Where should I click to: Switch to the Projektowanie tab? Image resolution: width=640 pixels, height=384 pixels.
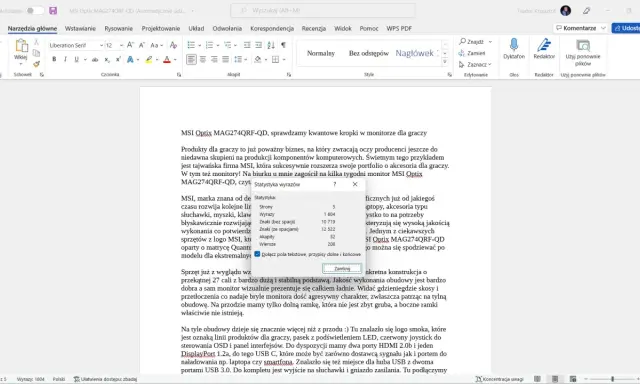[161, 29]
